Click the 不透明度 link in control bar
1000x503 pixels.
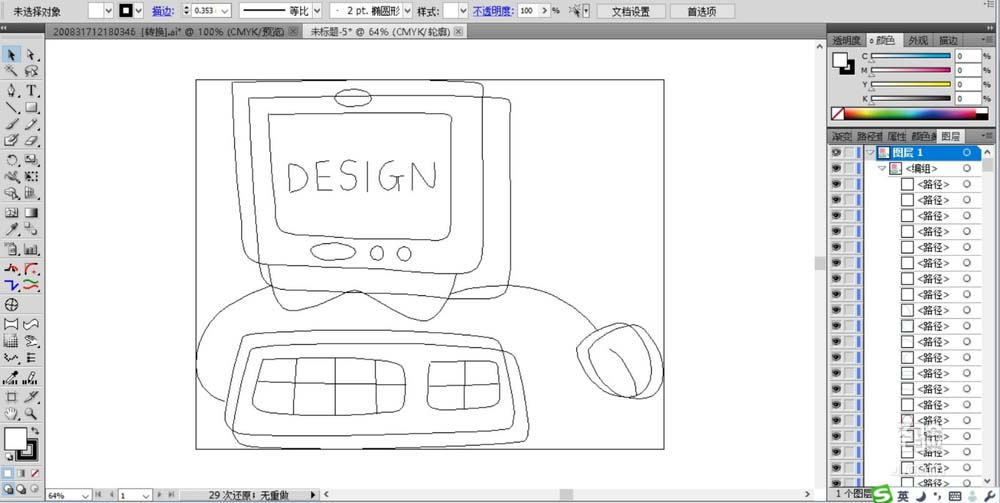[x=492, y=11]
